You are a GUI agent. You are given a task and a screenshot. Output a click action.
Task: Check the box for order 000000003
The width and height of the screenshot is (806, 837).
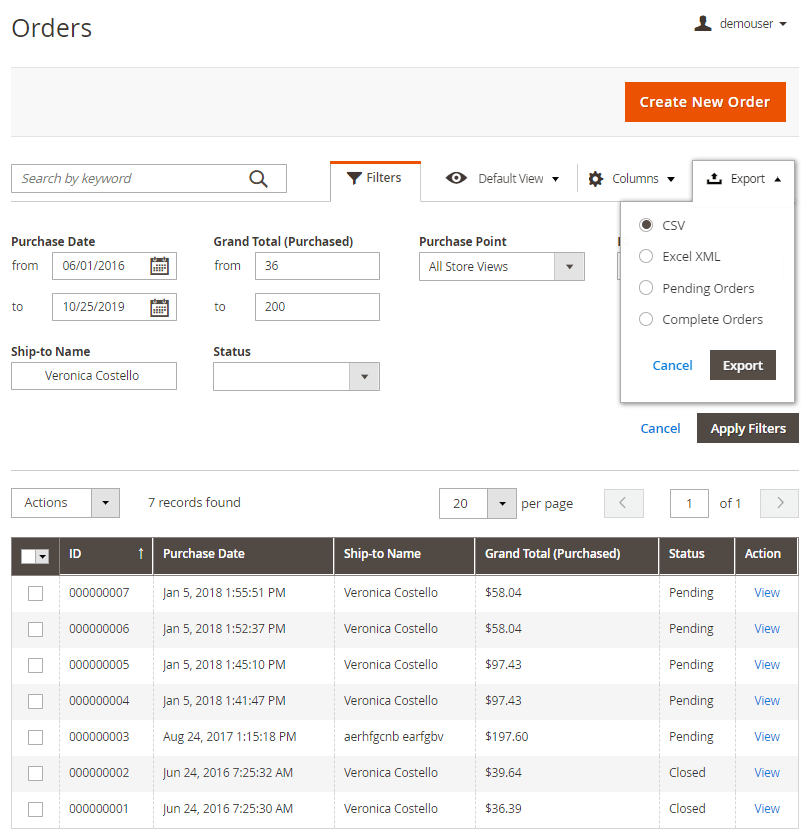click(36, 737)
